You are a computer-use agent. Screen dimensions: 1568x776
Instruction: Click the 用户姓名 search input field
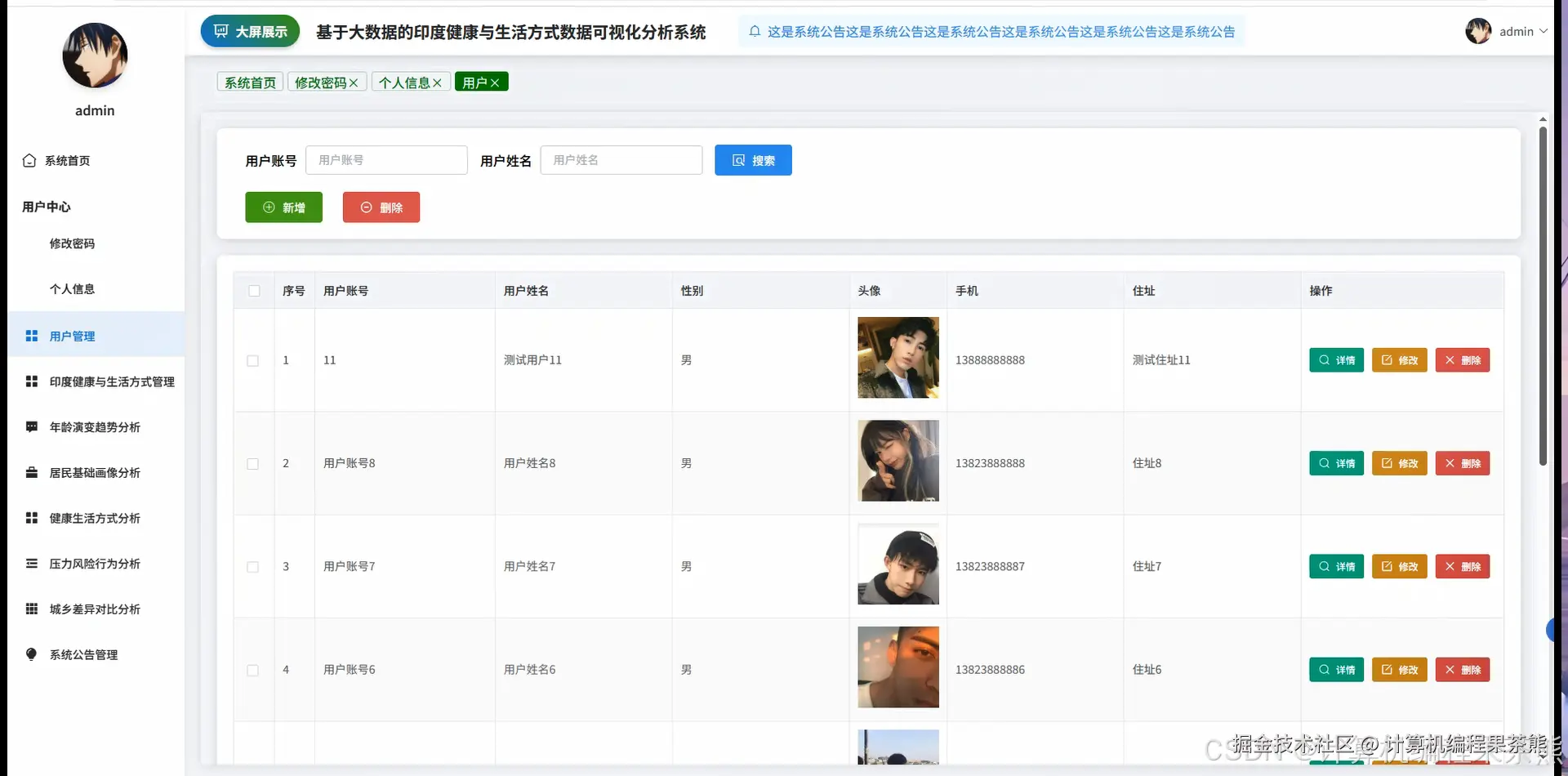[621, 160]
